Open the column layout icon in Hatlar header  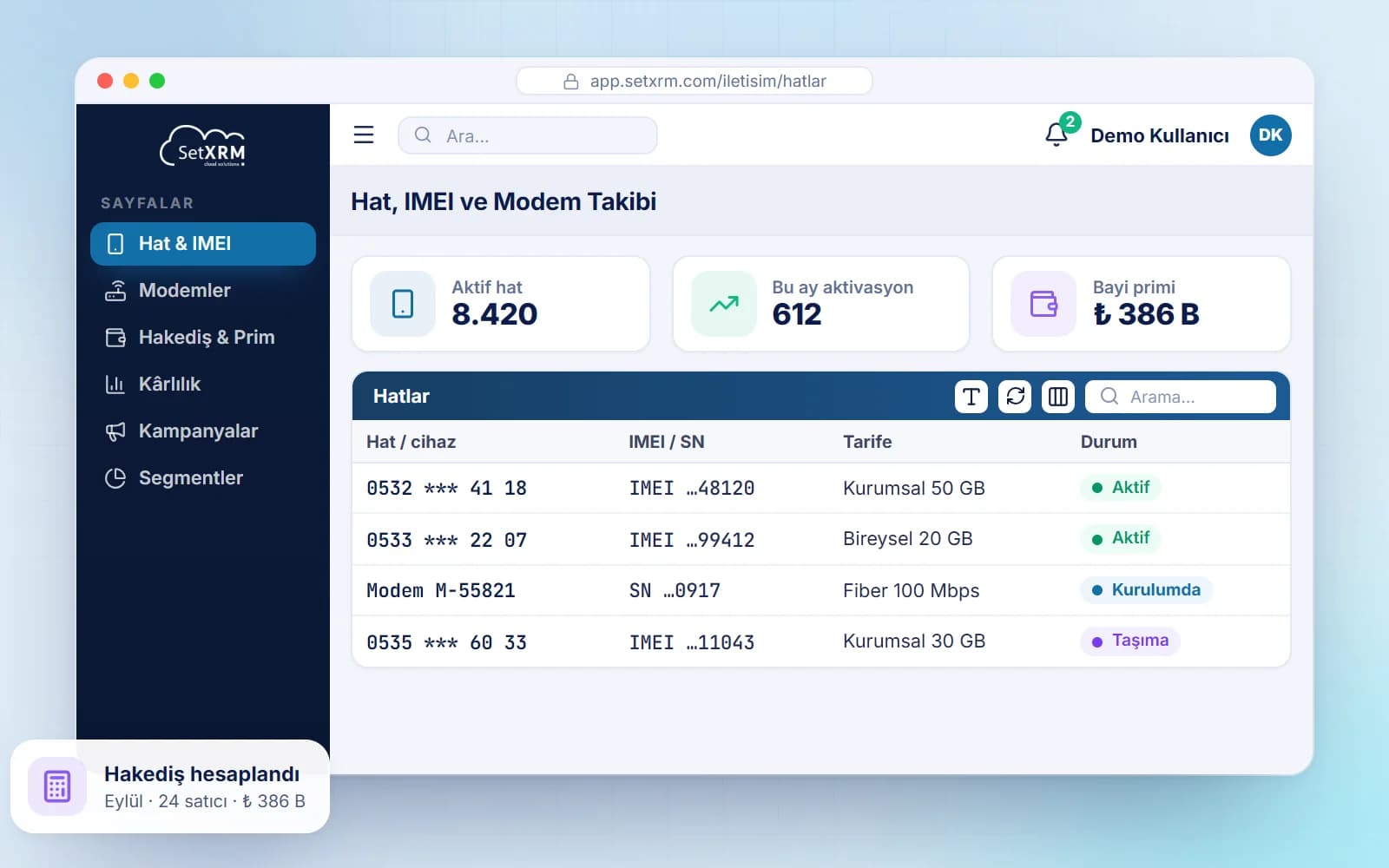pos(1058,397)
